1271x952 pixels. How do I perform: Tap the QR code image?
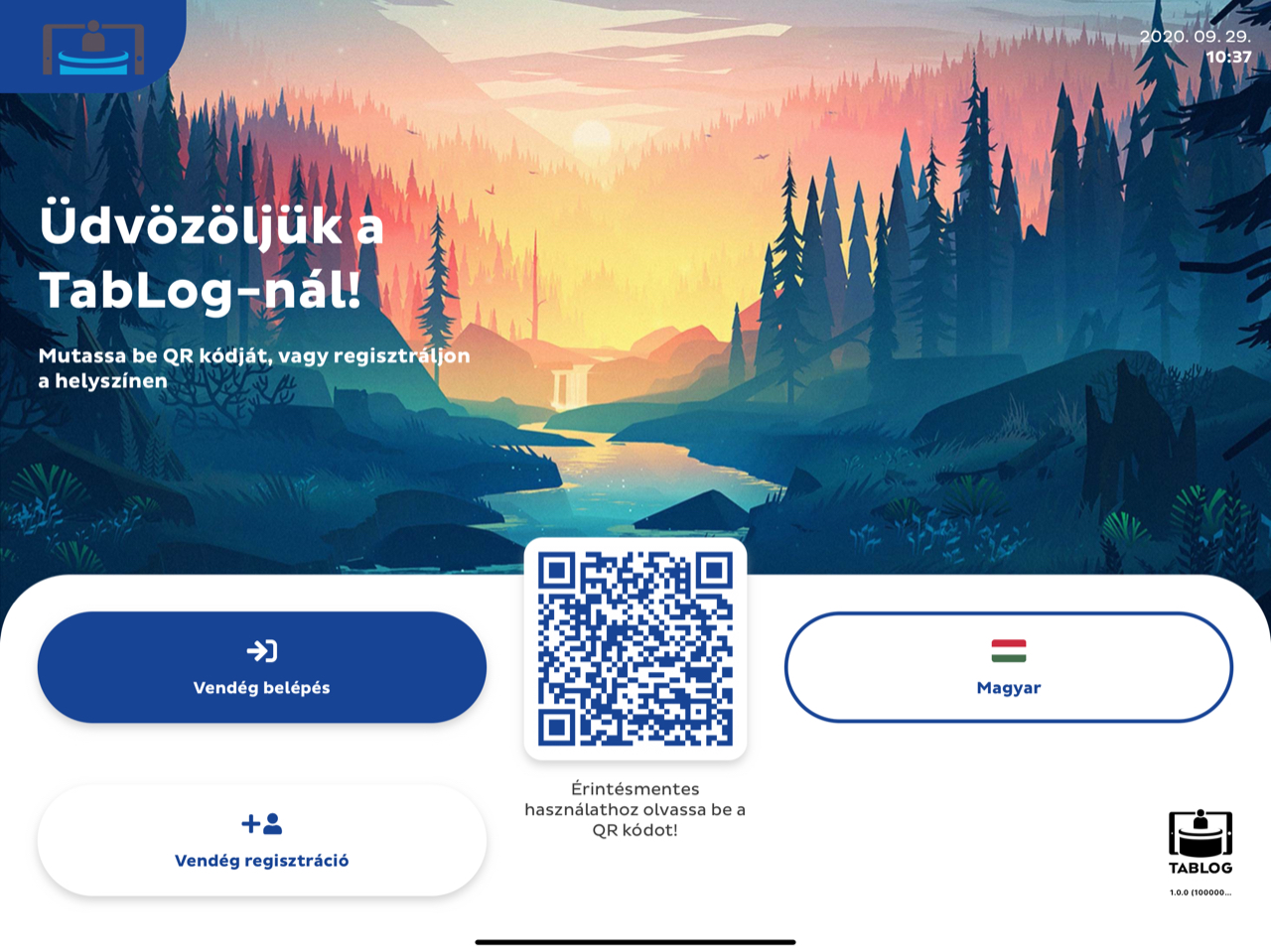pyautogui.click(x=635, y=649)
